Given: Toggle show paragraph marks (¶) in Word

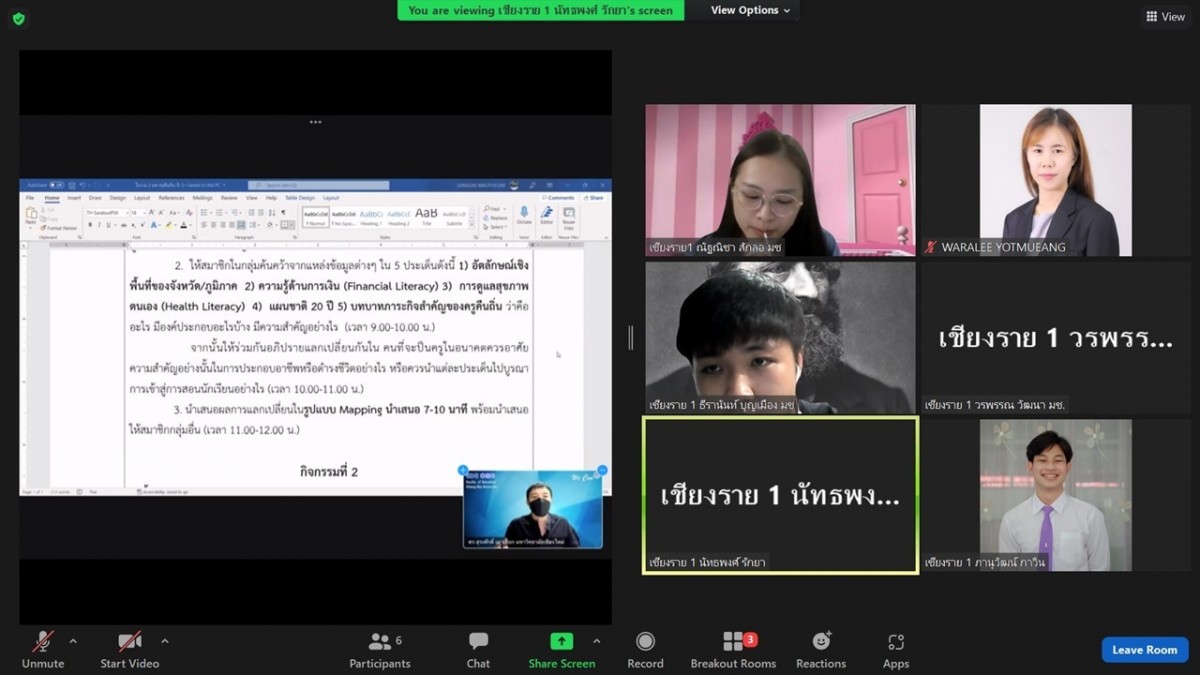Looking at the screenshot, I should pyautogui.click(x=284, y=213).
